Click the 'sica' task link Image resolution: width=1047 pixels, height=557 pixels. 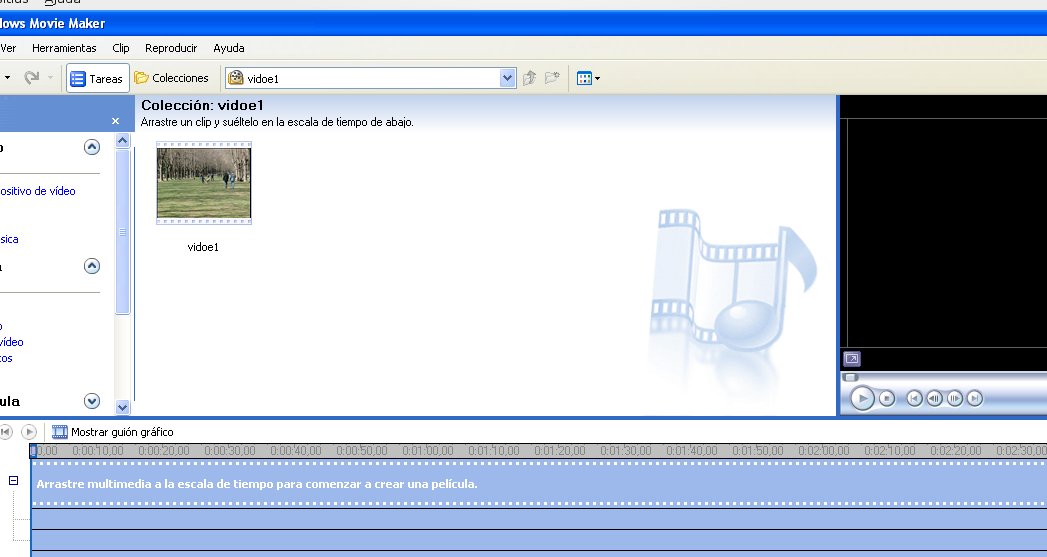(9, 239)
